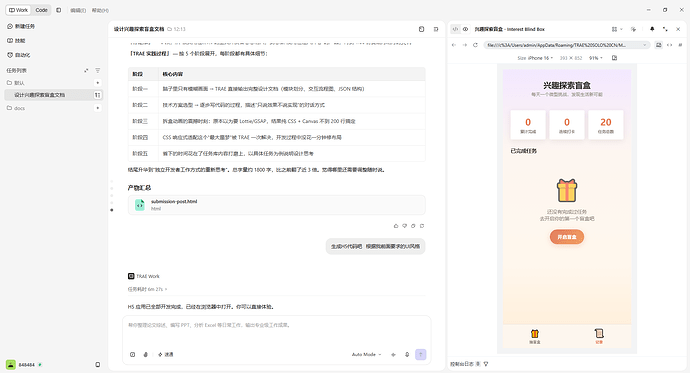
Task: Collapse all icon in 任务列表 header
Action: pyautogui.click(x=86, y=70)
